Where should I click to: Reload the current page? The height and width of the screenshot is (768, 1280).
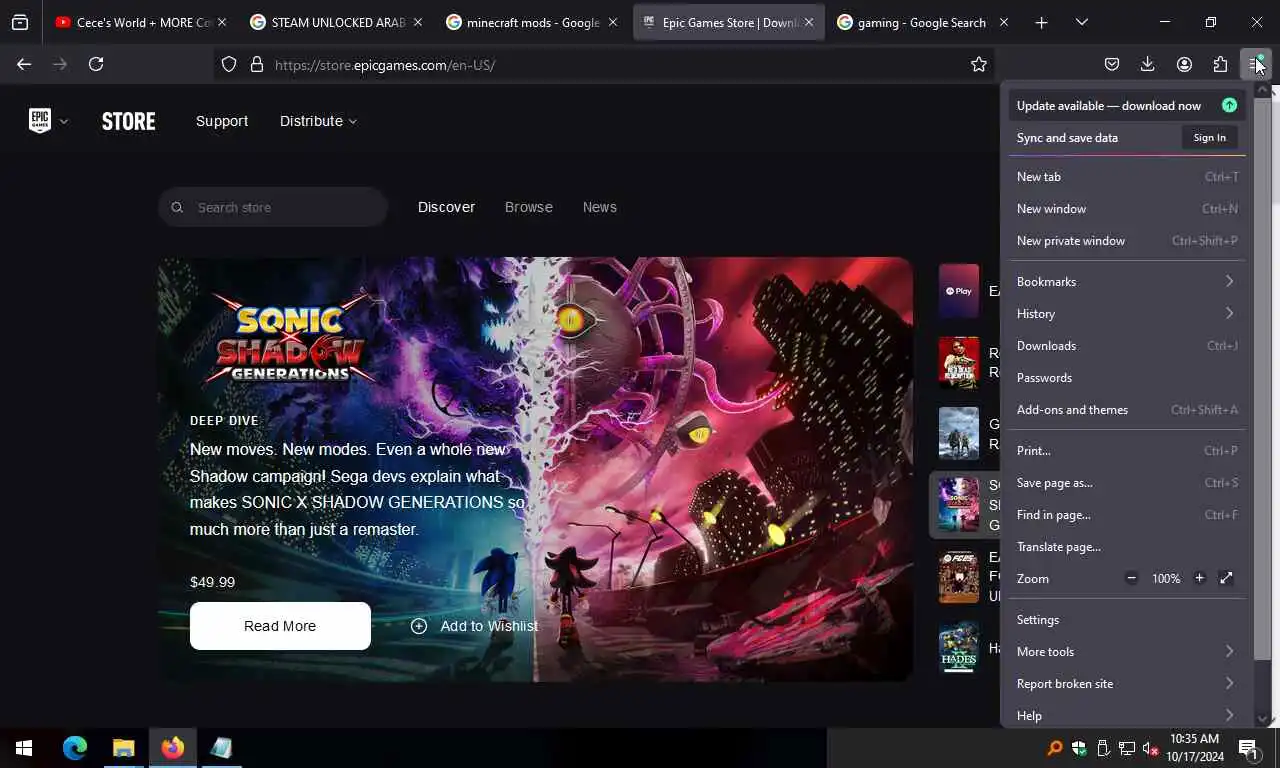[96, 64]
